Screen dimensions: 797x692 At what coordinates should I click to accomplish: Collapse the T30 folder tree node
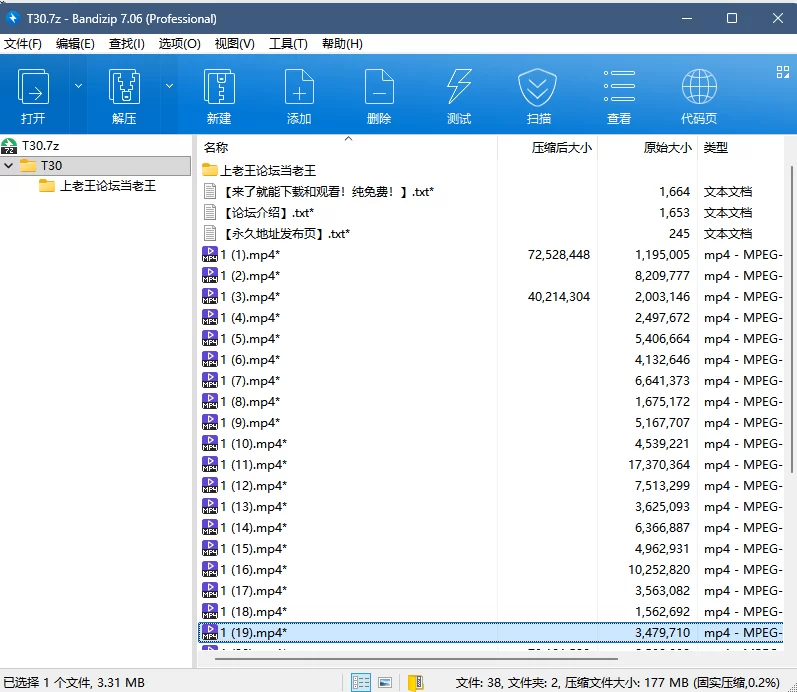point(9,166)
